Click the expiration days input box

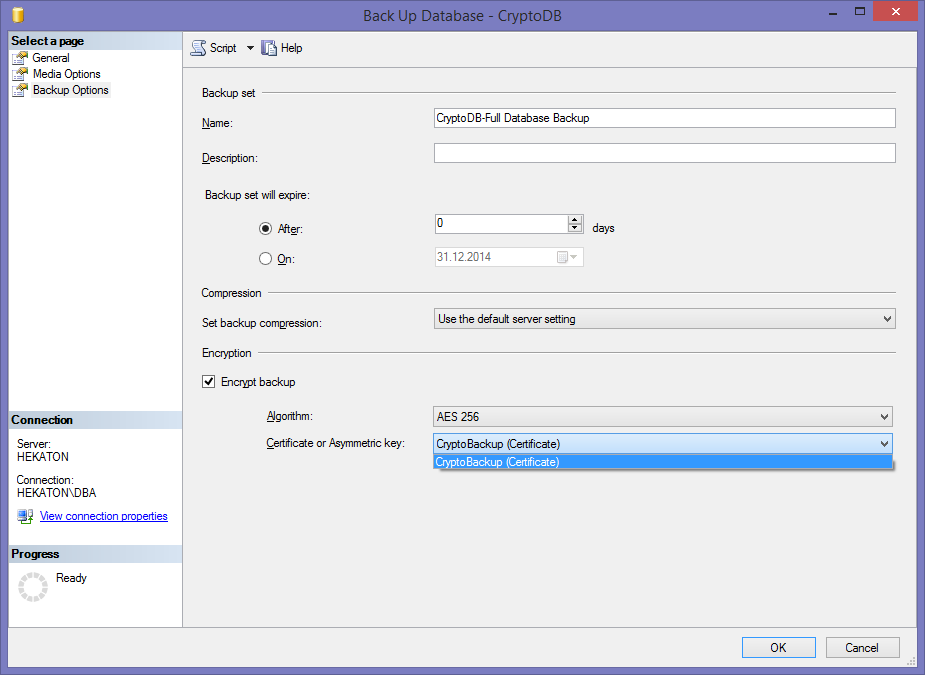coord(501,224)
